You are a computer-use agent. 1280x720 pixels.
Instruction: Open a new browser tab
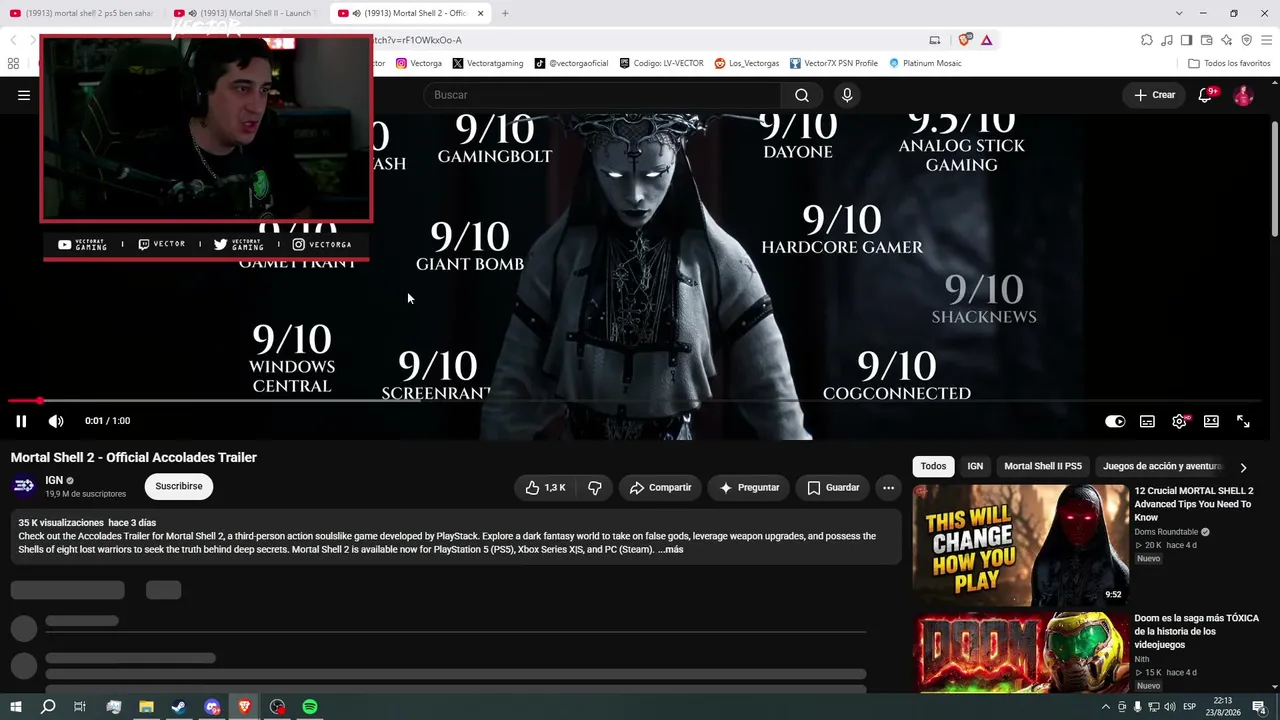[x=505, y=13]
